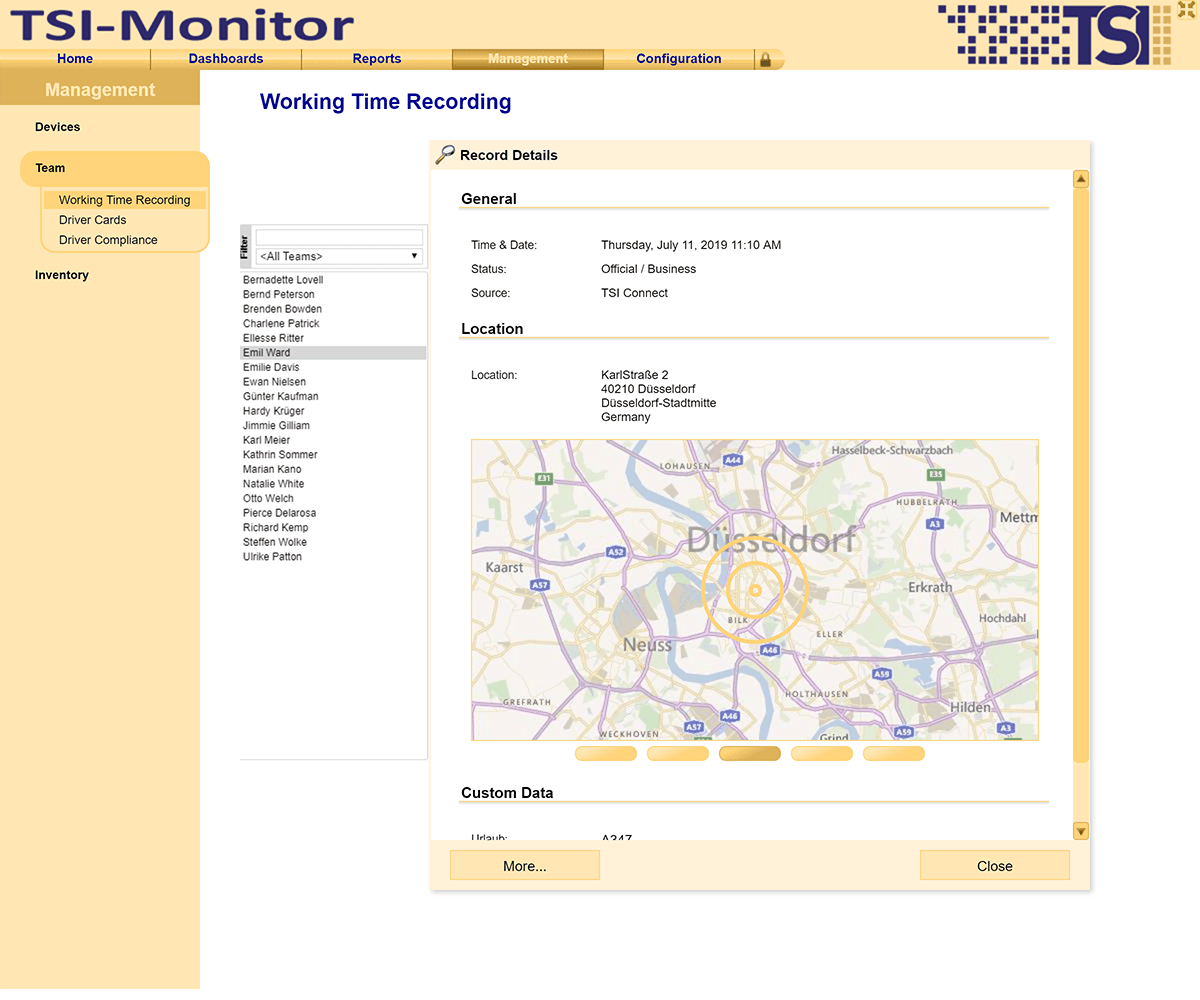Click the scroll down arrow in Record Details
1200x1000 pixels.
click(1081, 831)
